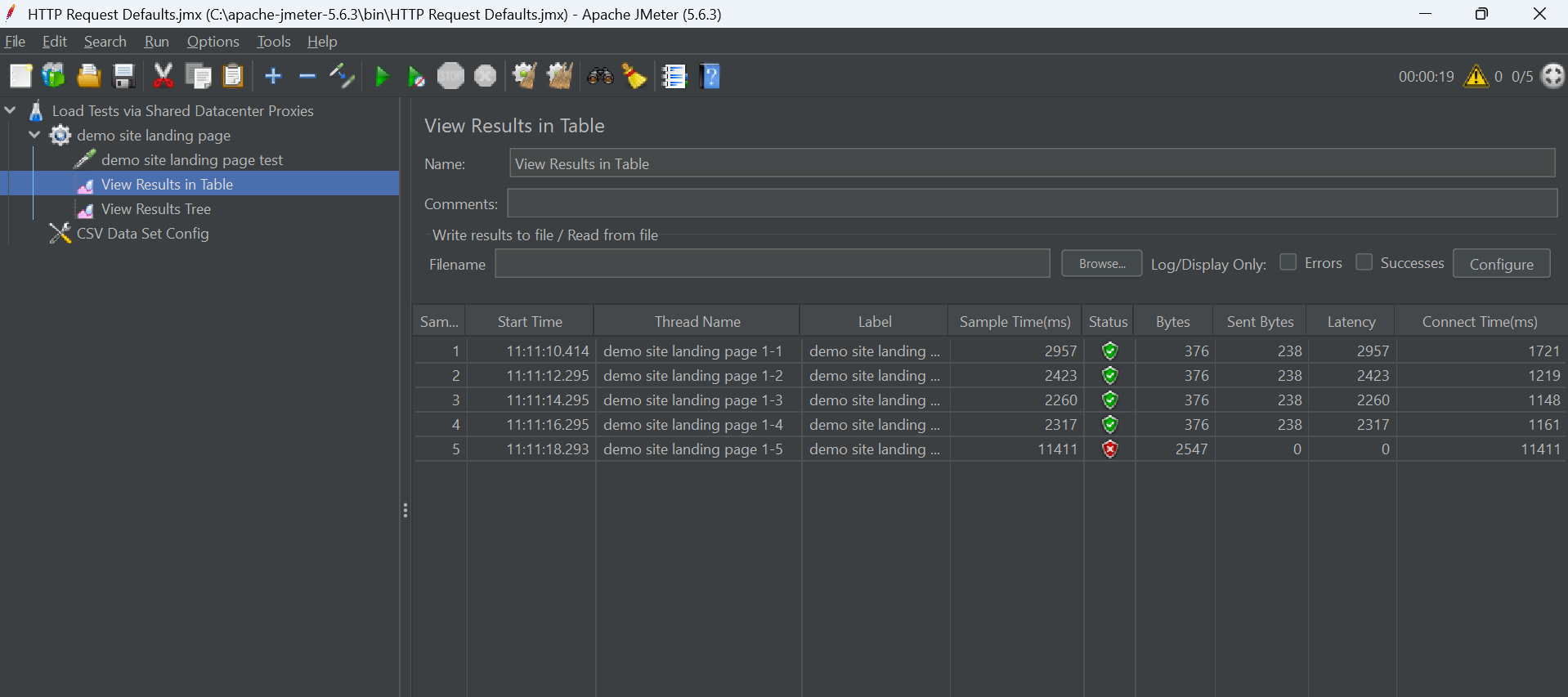This screenshot has width=1568, height=697.
Task: Click the Toggle enable/disable icon
Action: [342, 76]
